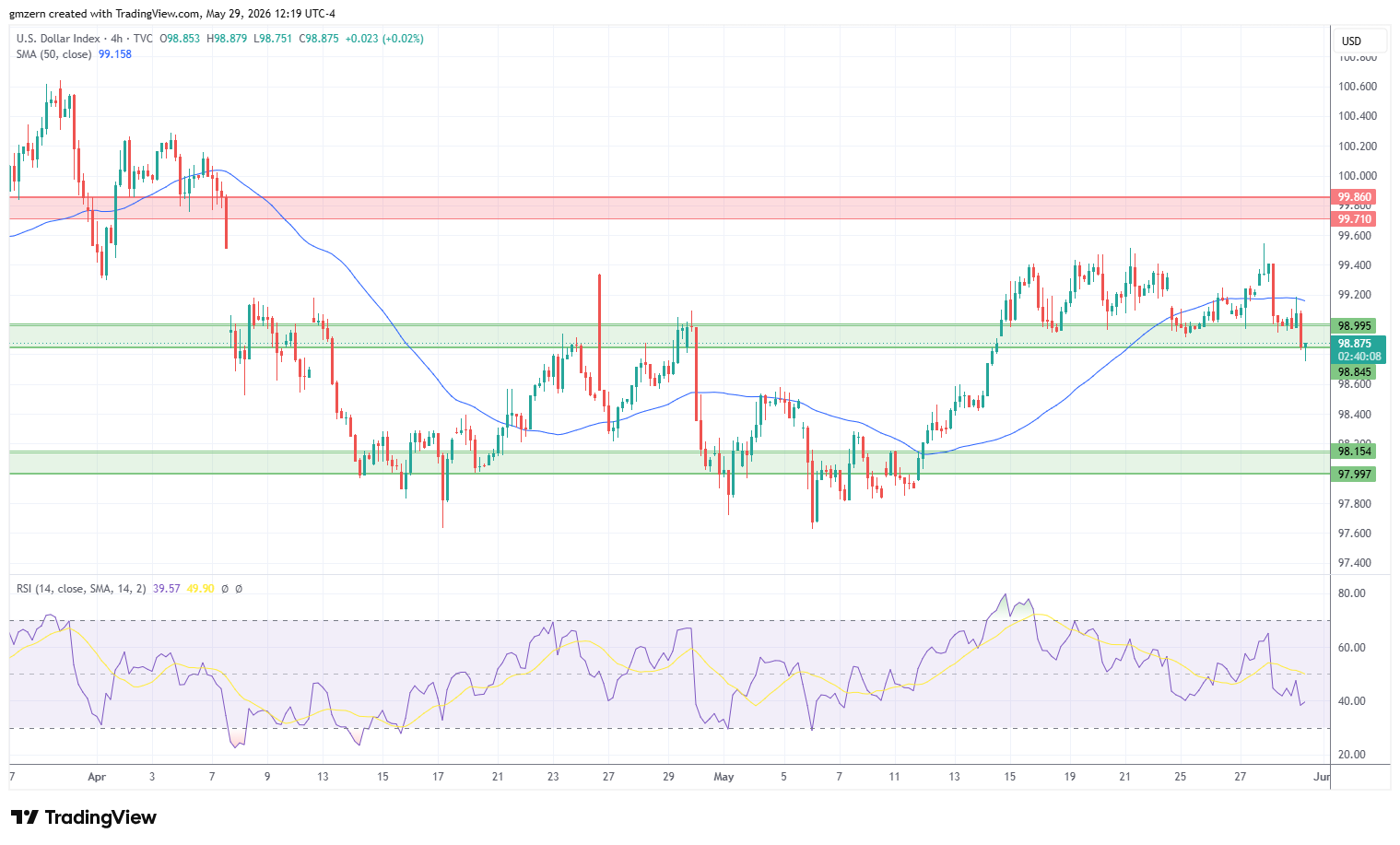
Task: Click the U.S. Dollar Index symbol title
Action: tap(60, 39)
